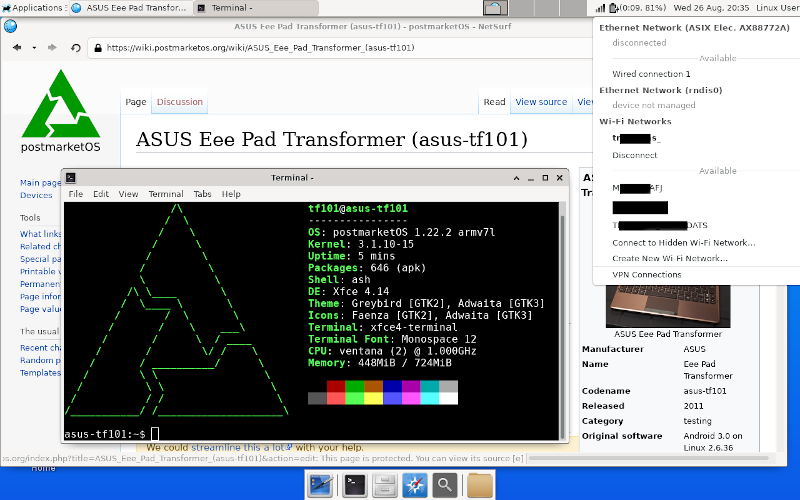Click the clock showing Wed 26 Aug
800x500 pixels.
point(711,8)
